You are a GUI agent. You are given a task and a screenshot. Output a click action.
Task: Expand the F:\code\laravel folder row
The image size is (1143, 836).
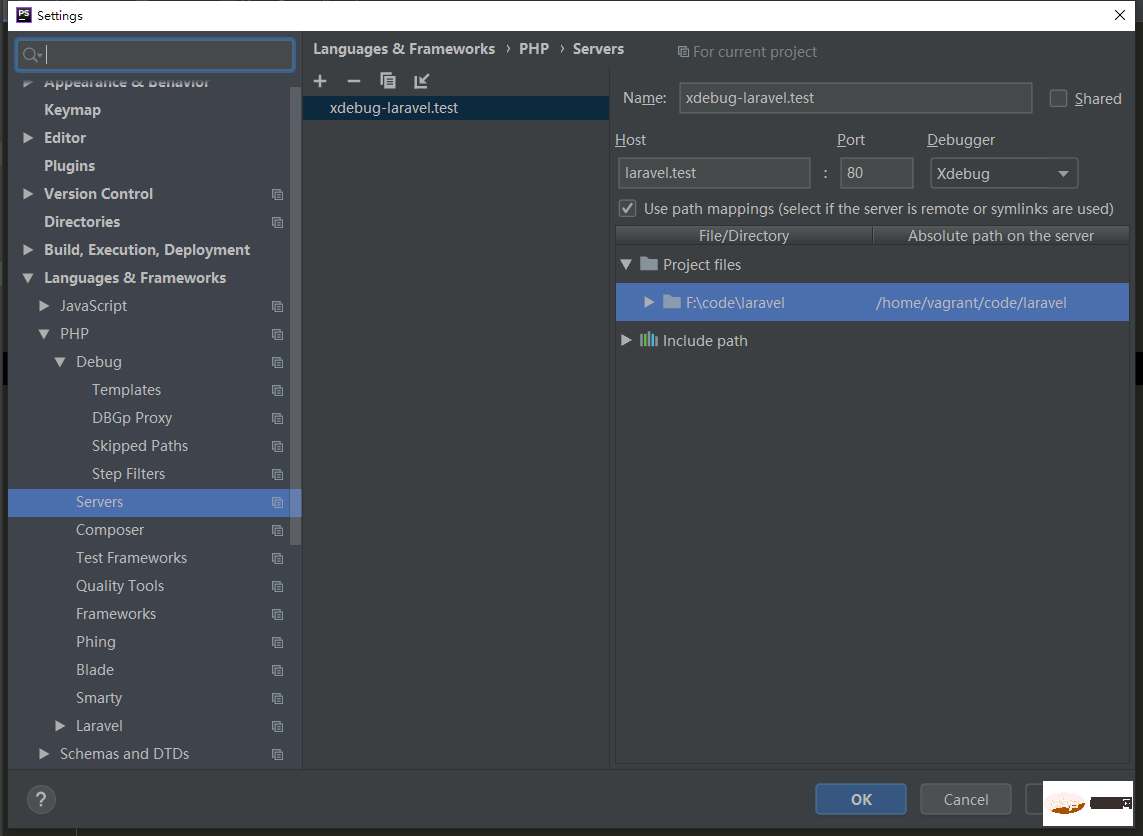649,302
